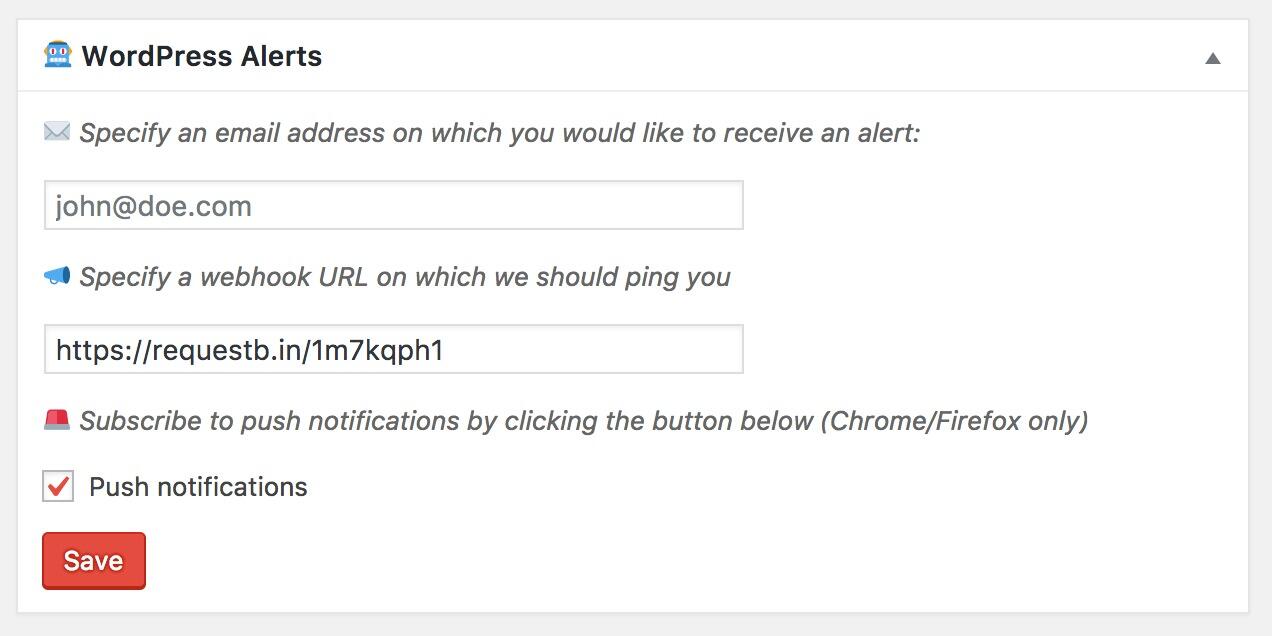Click the requestb.in URL text
The height and width of the screenshot is (636, 1272).
[x=250, y=351]
